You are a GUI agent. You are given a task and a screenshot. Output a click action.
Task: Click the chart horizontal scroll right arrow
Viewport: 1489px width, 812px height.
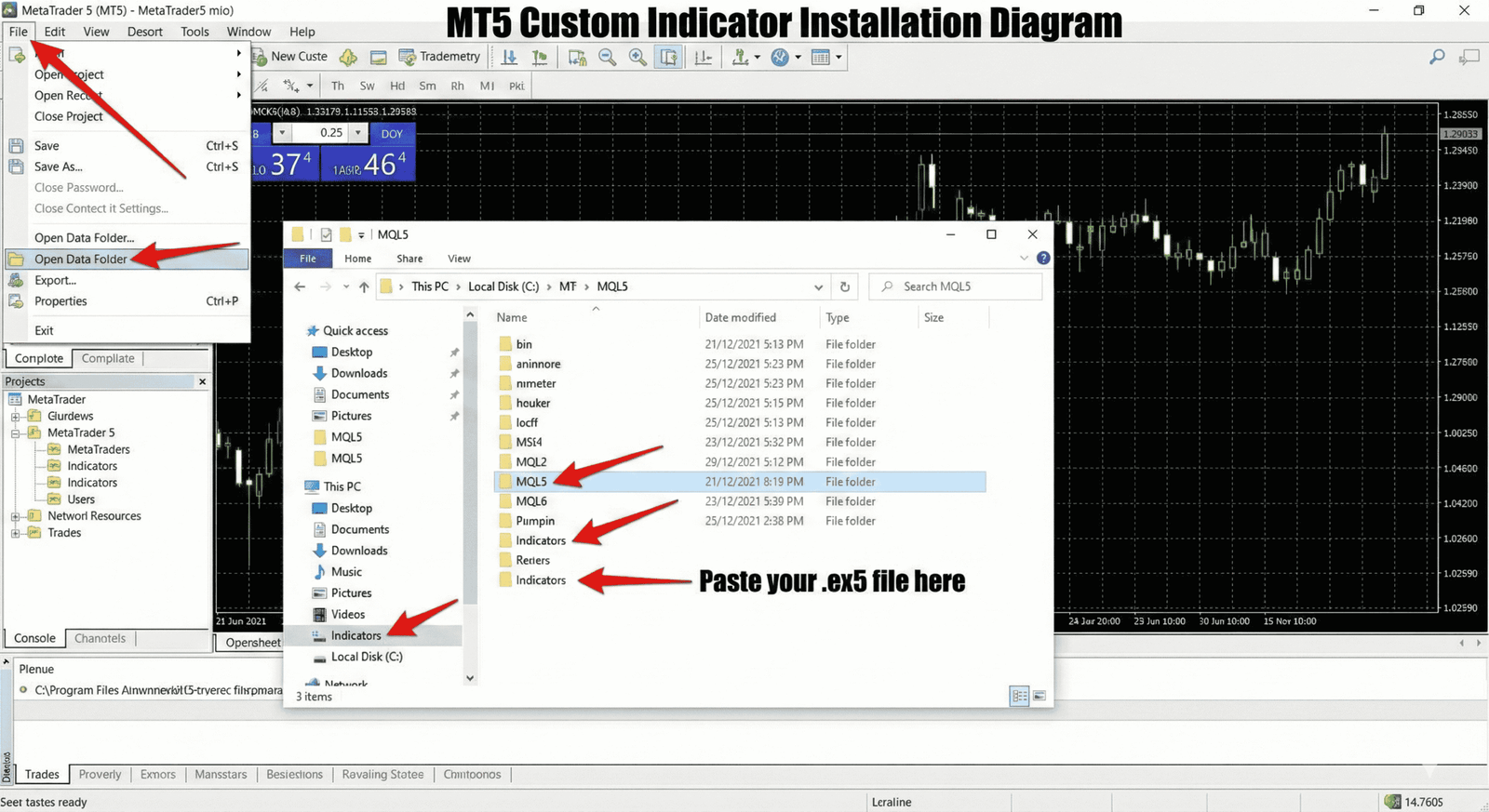pyautogui.click(x=1480, y=643)
